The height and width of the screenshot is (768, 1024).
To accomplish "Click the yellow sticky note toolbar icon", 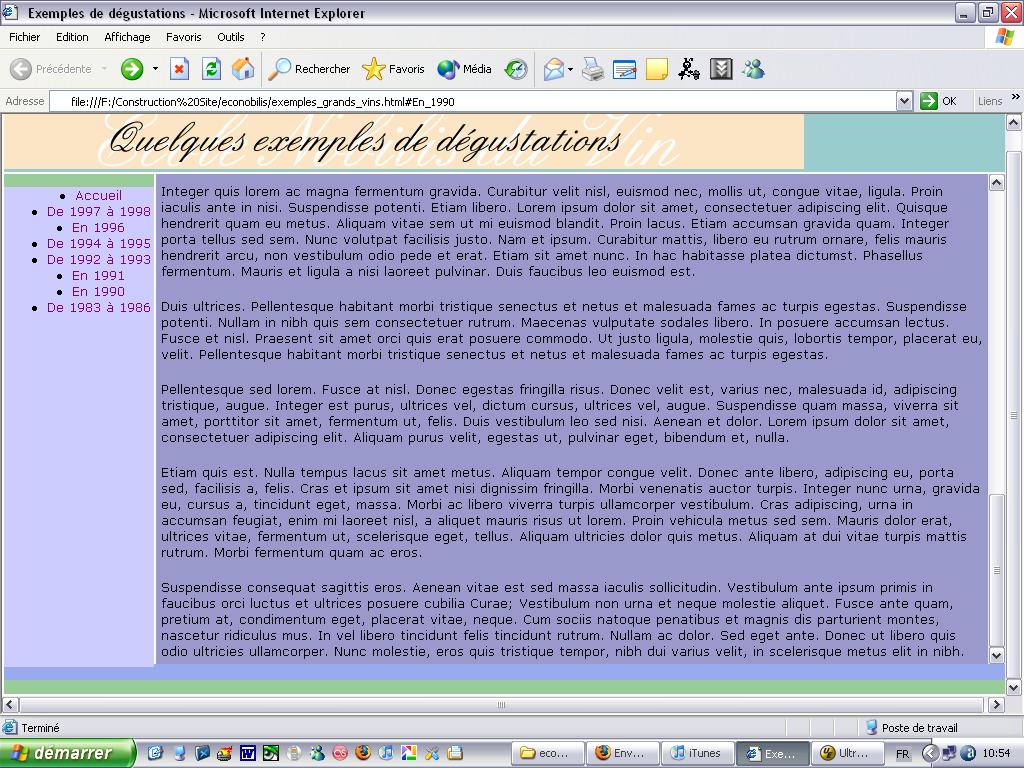I will (657, 69).
